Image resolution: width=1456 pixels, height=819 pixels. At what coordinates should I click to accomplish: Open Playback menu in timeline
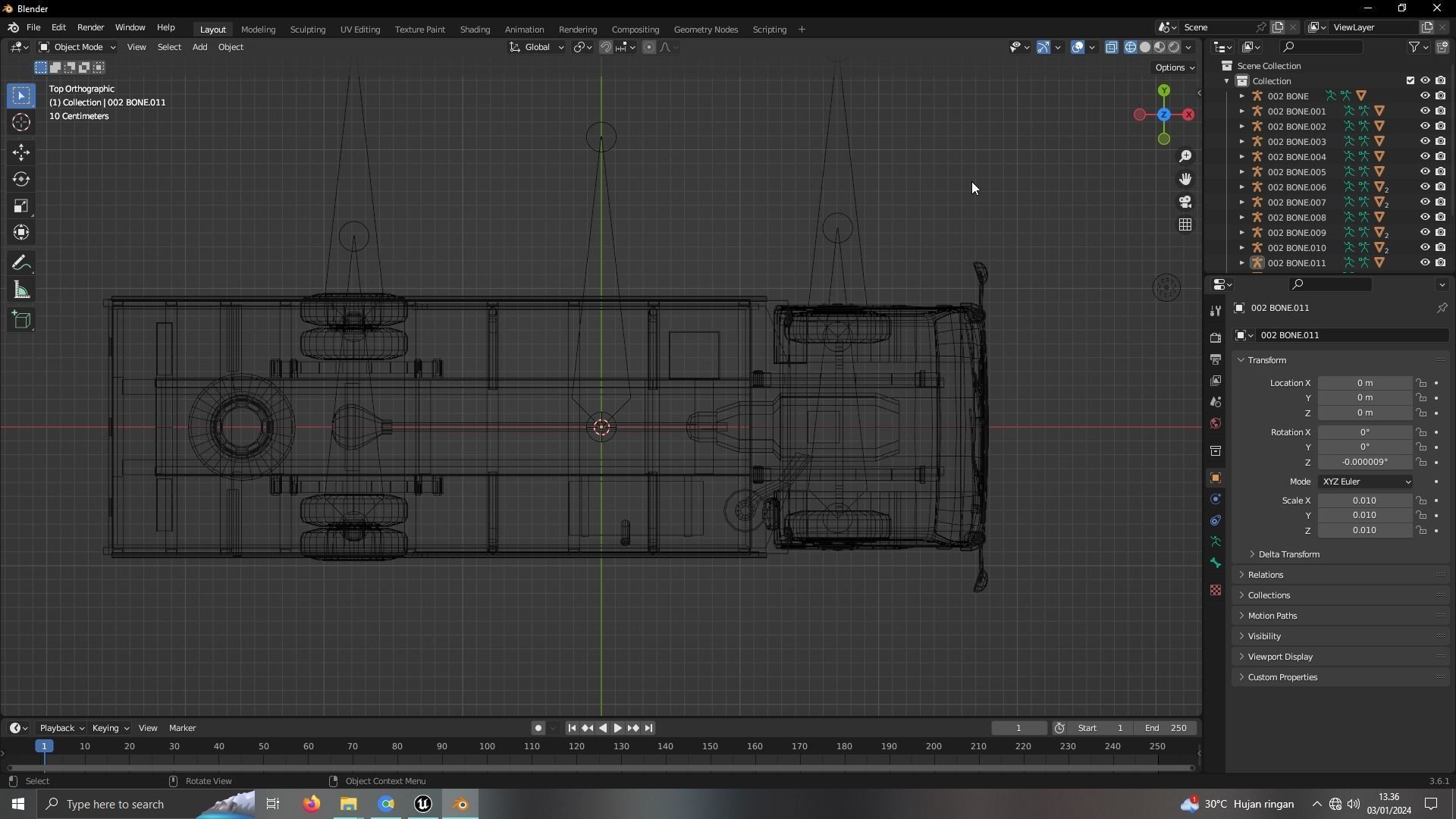(61, 728)
